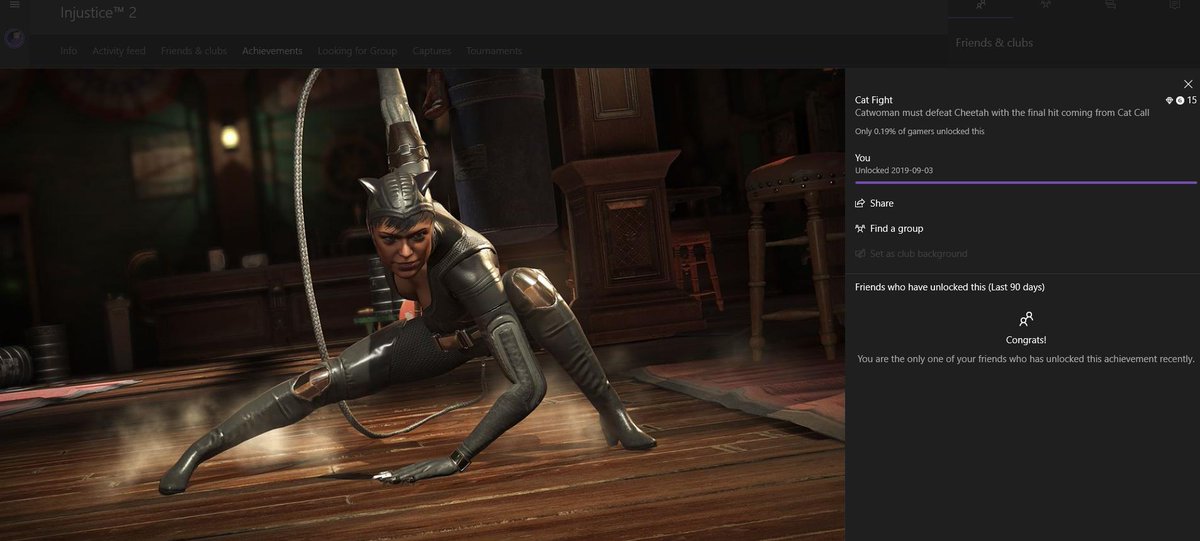Click the friends icon above Congrats
This screenshot has width=1200, height=541.
(x=1026, y=320)
